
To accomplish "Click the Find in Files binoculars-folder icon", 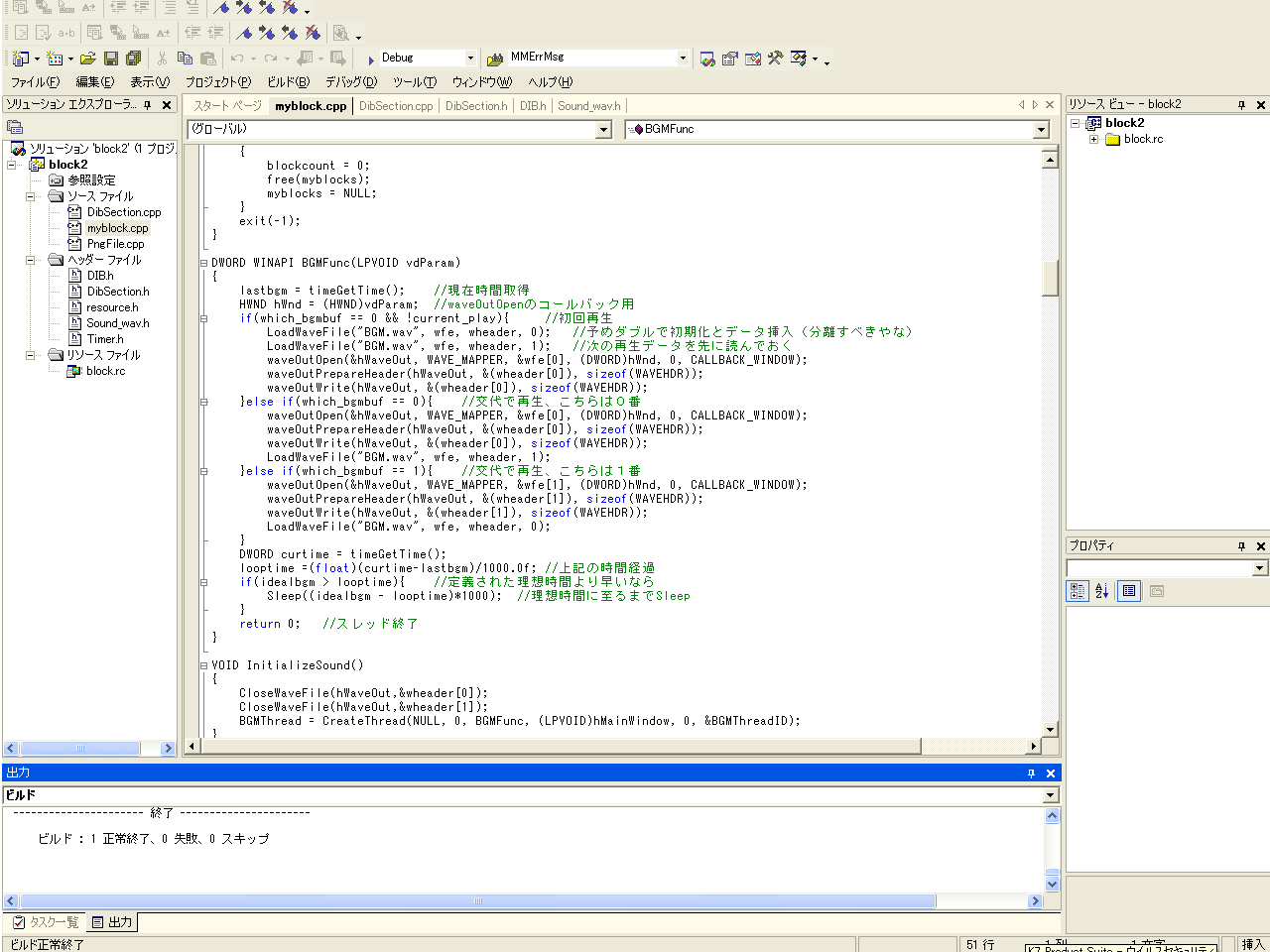I will (x=495, y=59).
